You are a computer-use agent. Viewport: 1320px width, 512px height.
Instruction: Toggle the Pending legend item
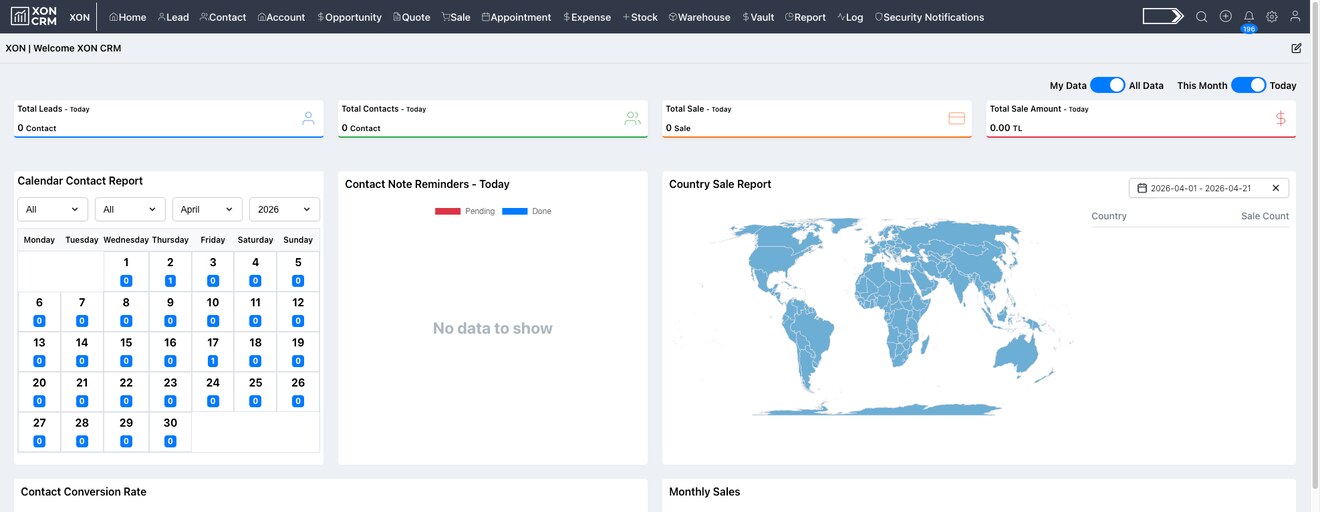pos(464,211)
